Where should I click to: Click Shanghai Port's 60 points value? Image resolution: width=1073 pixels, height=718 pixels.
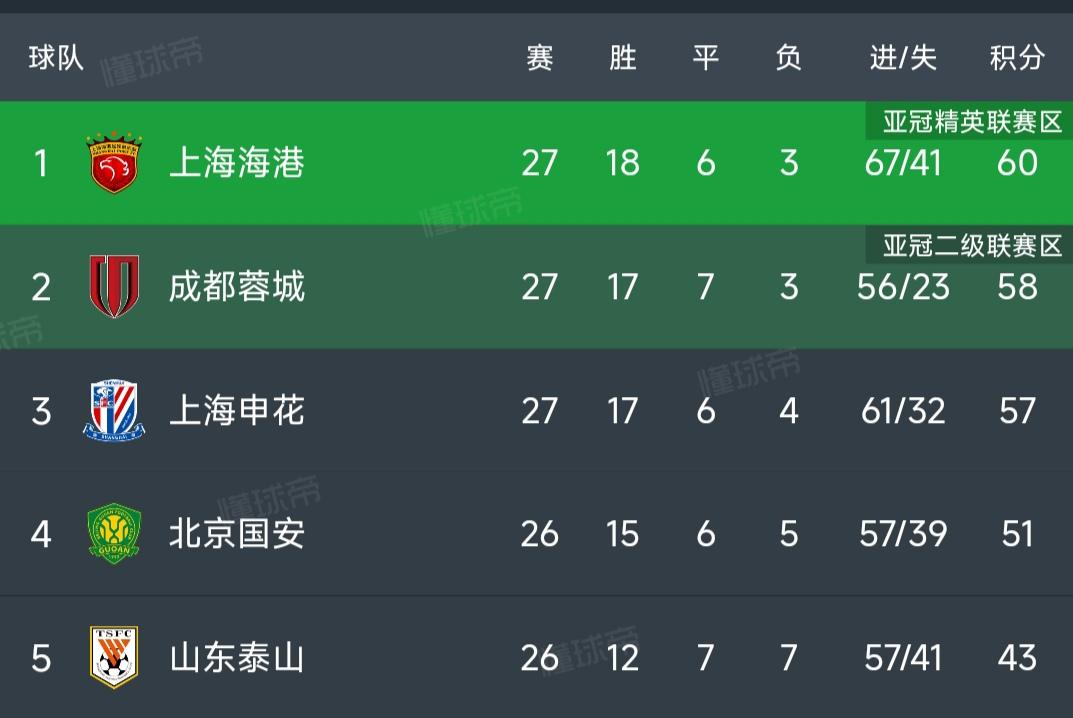(1017, 162)
